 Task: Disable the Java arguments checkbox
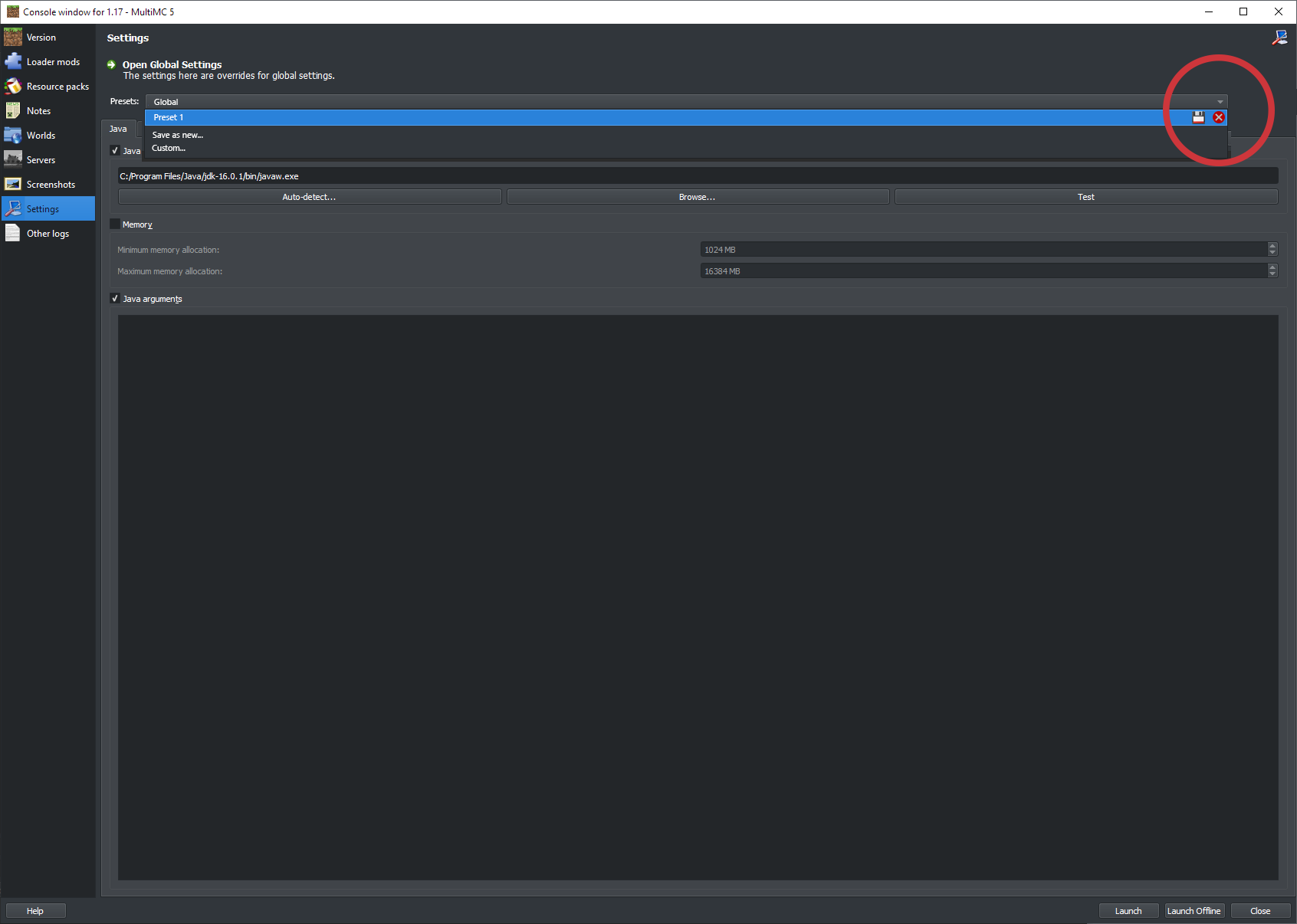(115, 298)
